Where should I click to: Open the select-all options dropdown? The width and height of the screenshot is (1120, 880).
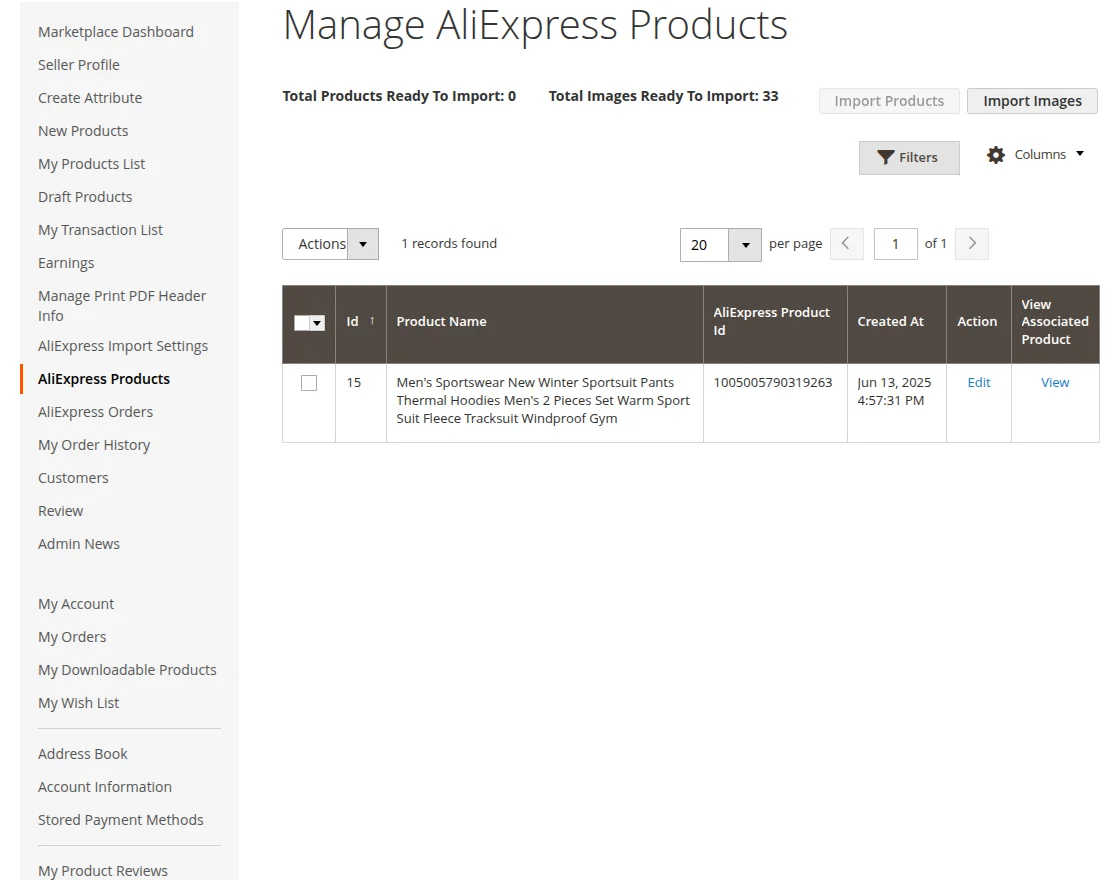click(318, 322)
